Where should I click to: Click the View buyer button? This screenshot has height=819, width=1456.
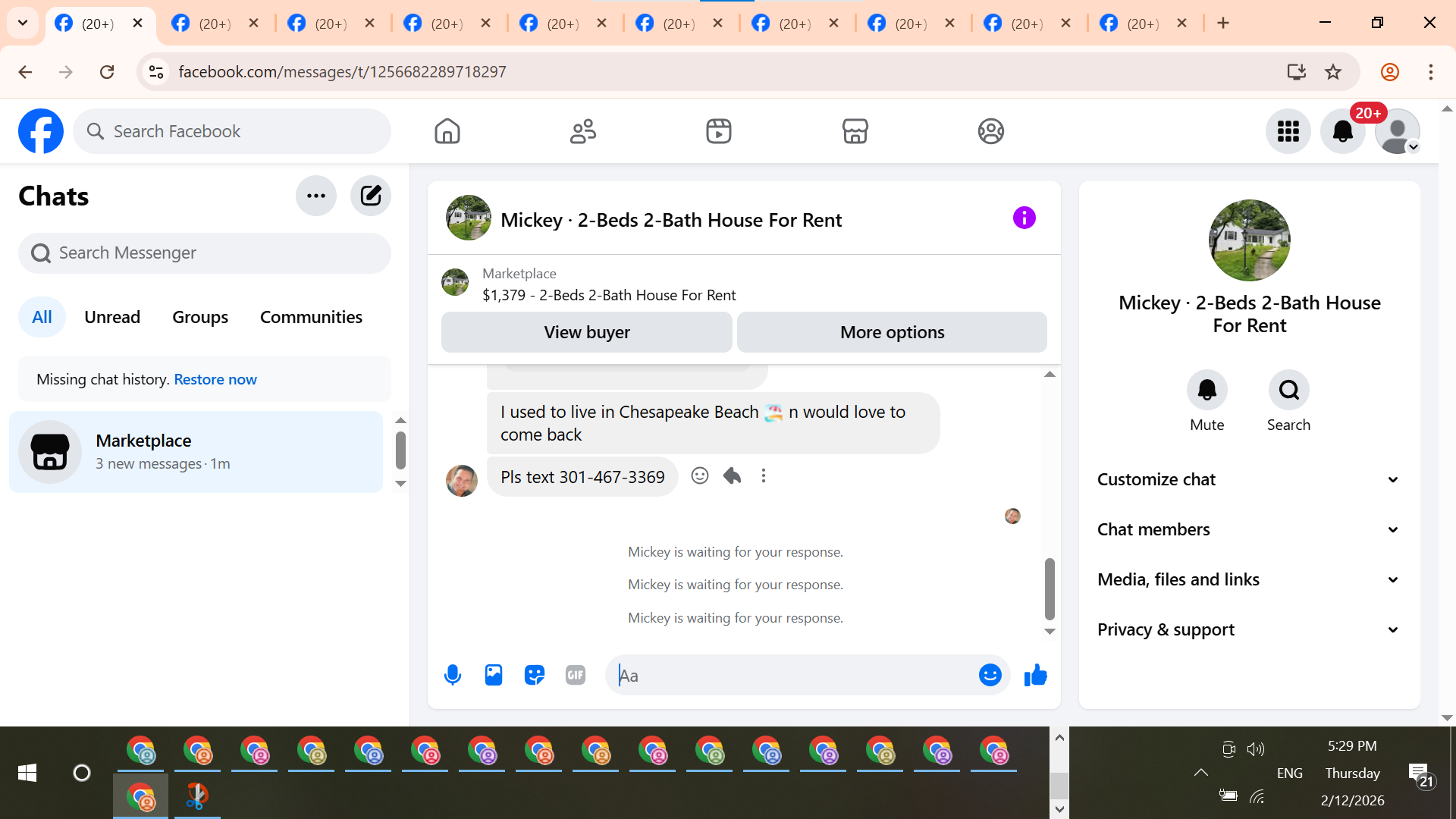[587, 332]
